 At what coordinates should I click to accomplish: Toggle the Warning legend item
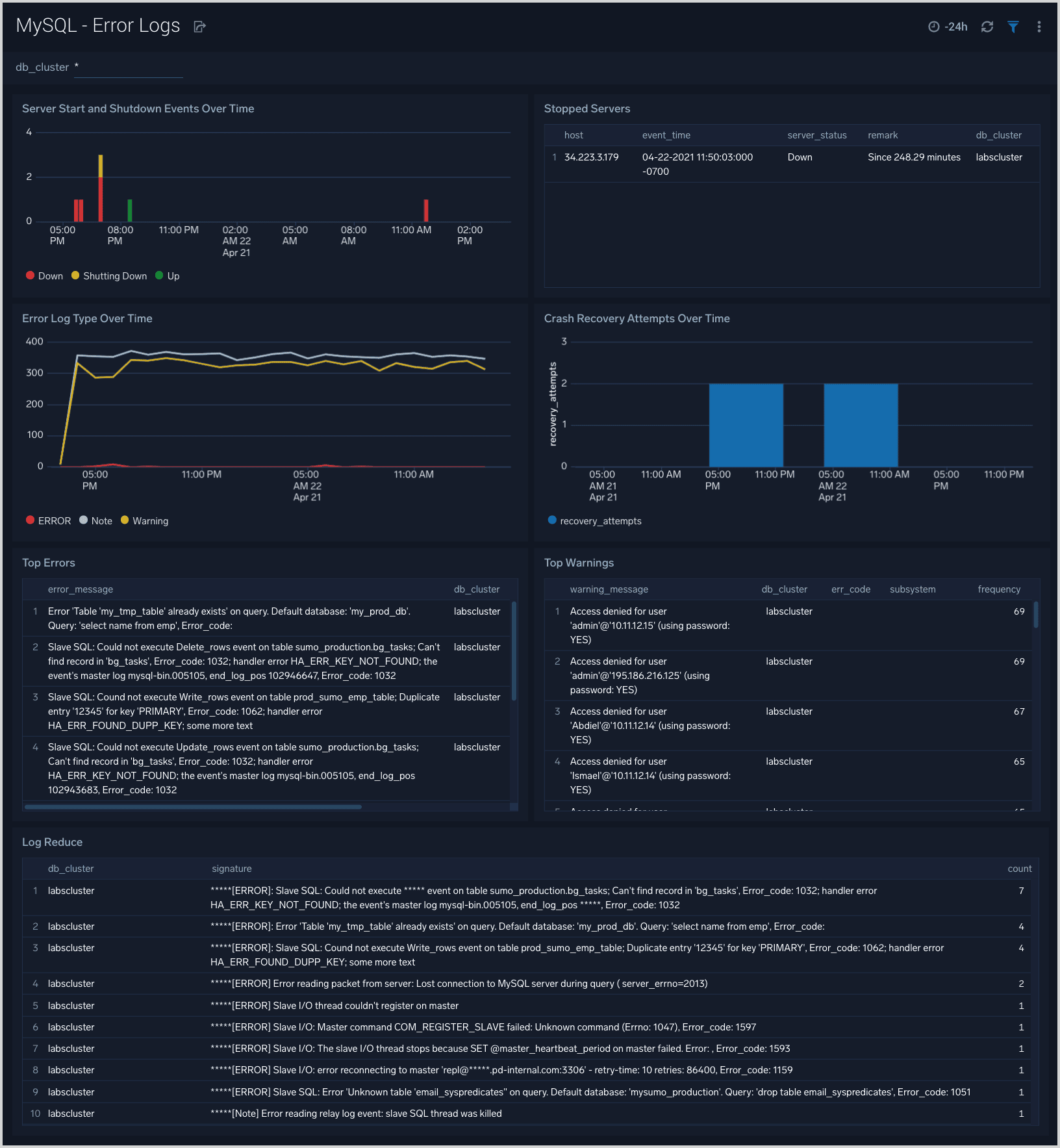[144, 520]
